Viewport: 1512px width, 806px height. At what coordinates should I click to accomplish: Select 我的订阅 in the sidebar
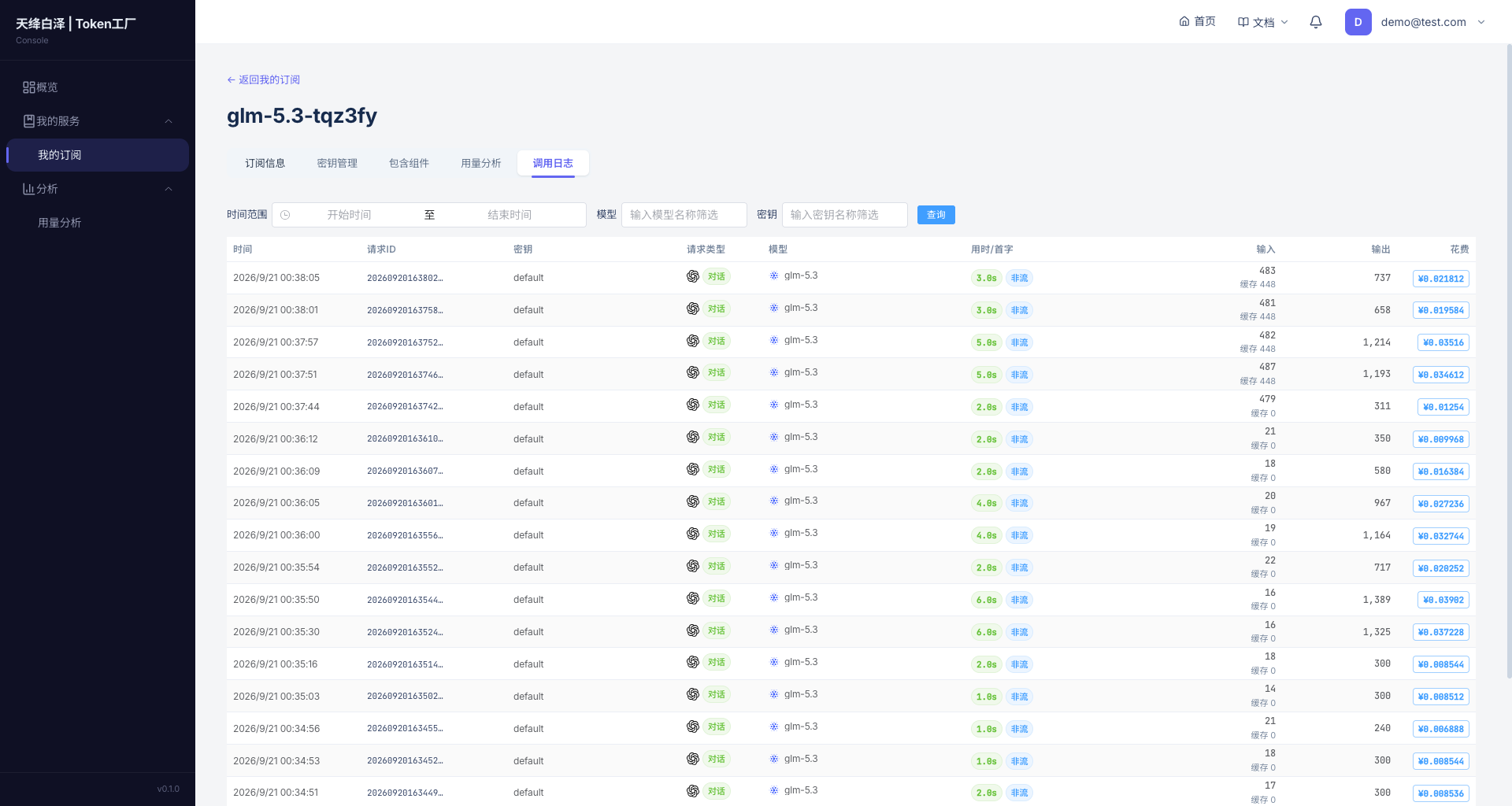tap(98, 155)
